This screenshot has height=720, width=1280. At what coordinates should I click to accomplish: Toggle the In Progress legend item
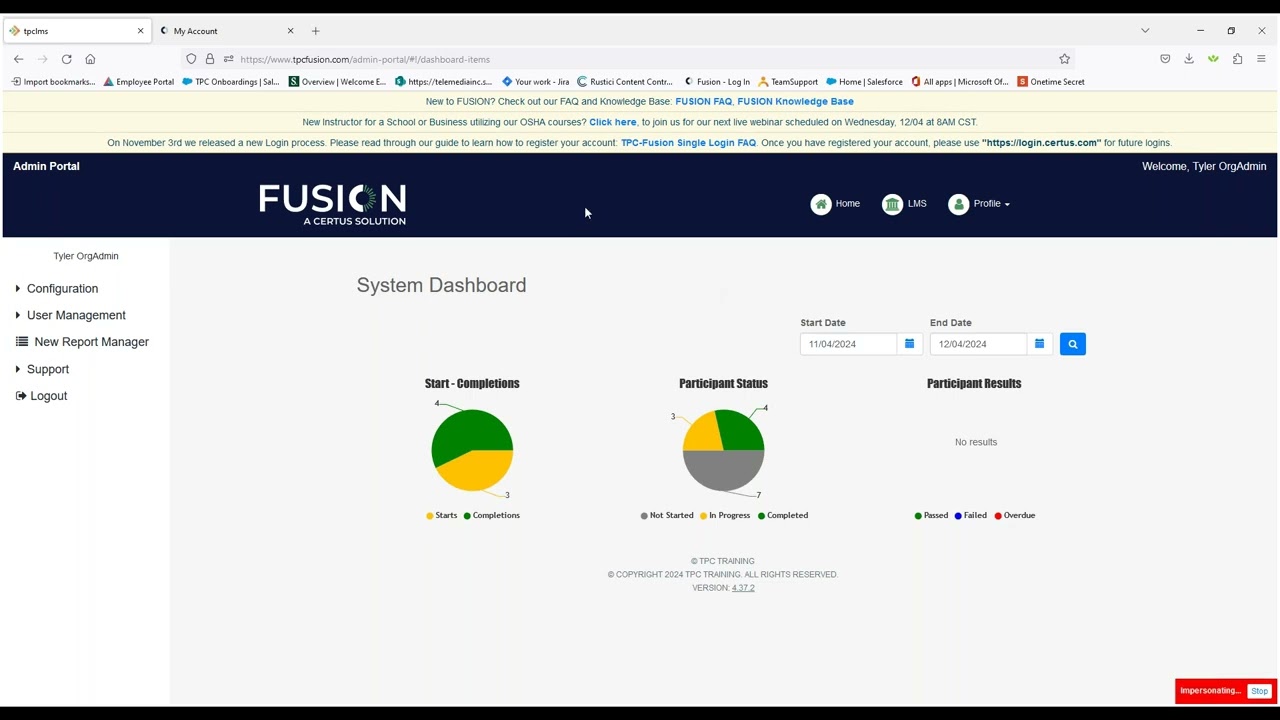[725, 516]
